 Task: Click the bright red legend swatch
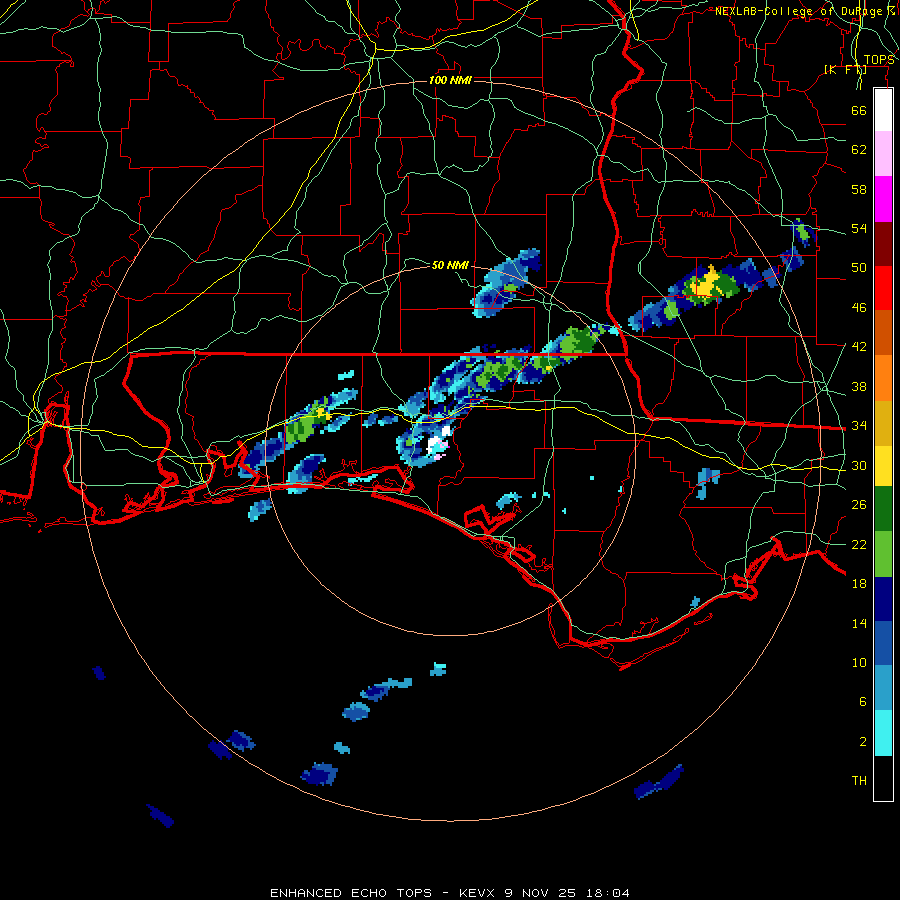(883, 288)
